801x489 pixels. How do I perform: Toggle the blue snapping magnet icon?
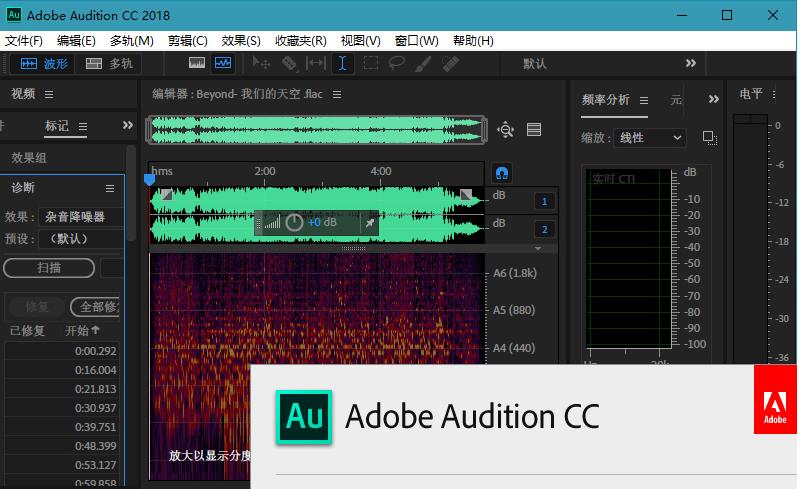pyautogui.click(x=502, y=173)
